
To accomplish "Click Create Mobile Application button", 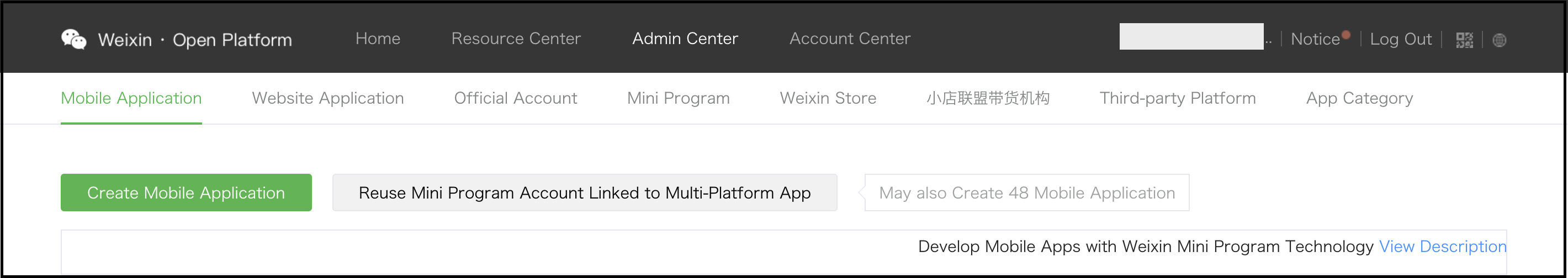I will pyautogui.click(x=186, y=192).
